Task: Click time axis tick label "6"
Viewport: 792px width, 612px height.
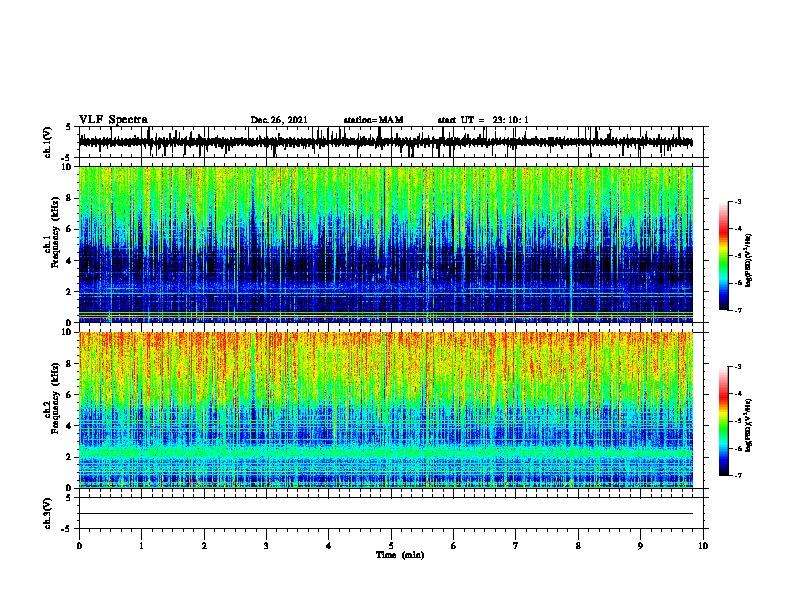Action: pyautogui.click(x=453, y=546)
